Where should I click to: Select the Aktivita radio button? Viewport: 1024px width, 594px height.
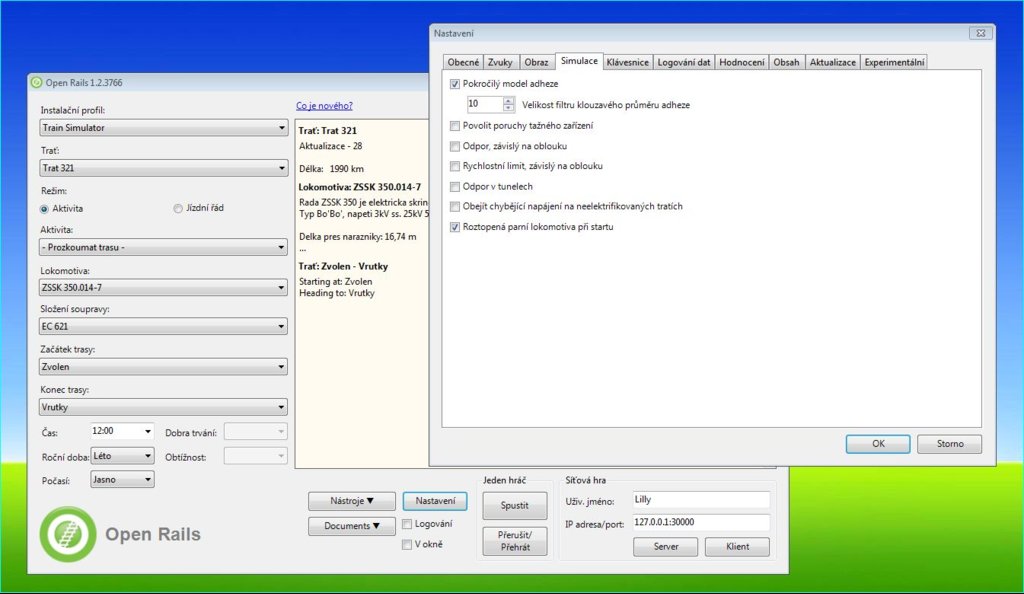coord(44,209)
